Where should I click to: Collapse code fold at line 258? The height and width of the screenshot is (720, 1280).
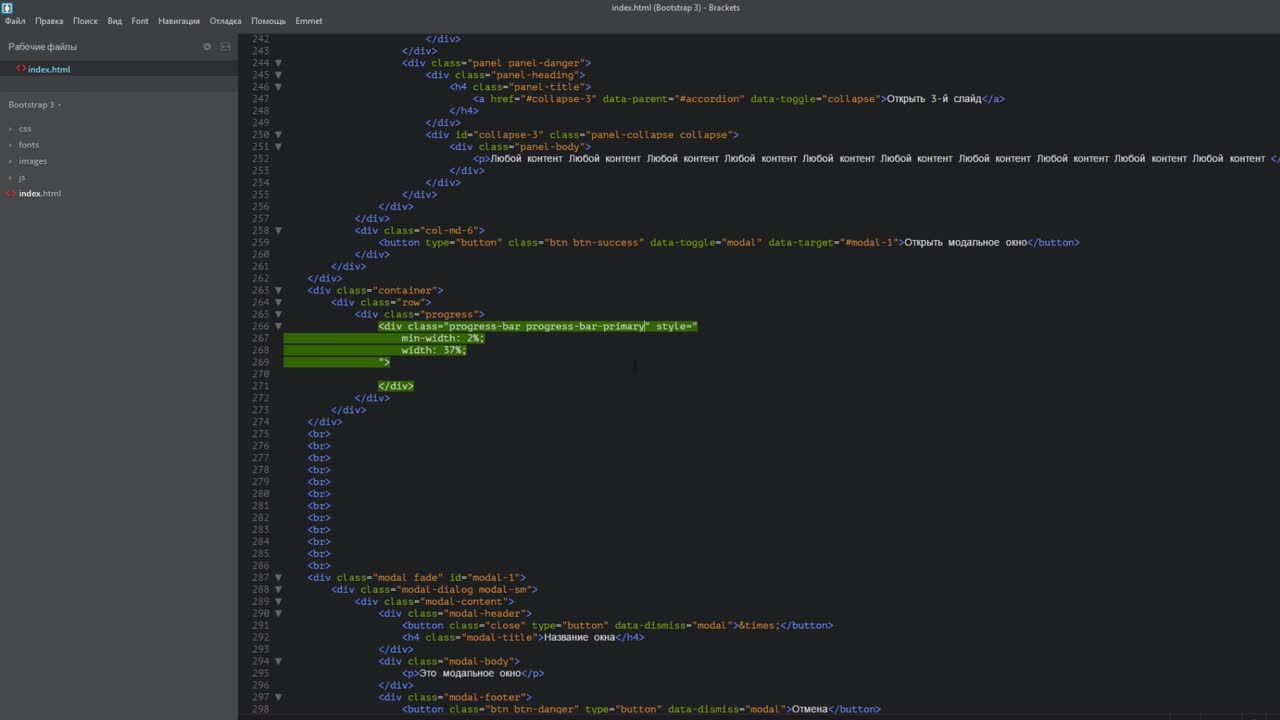pos(278,231)
